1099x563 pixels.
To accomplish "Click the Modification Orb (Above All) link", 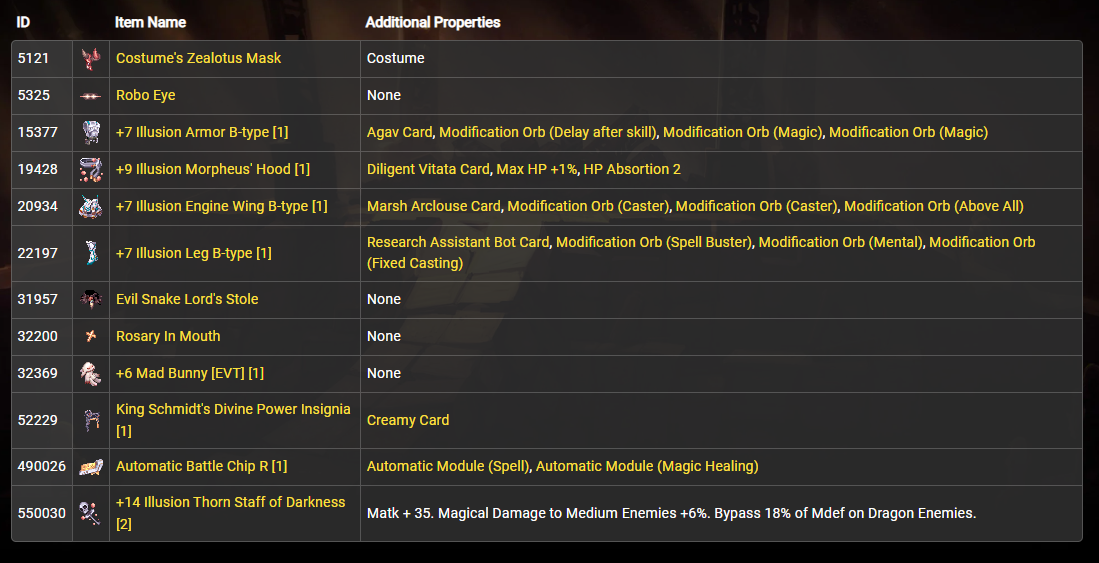I will (933, 206).
